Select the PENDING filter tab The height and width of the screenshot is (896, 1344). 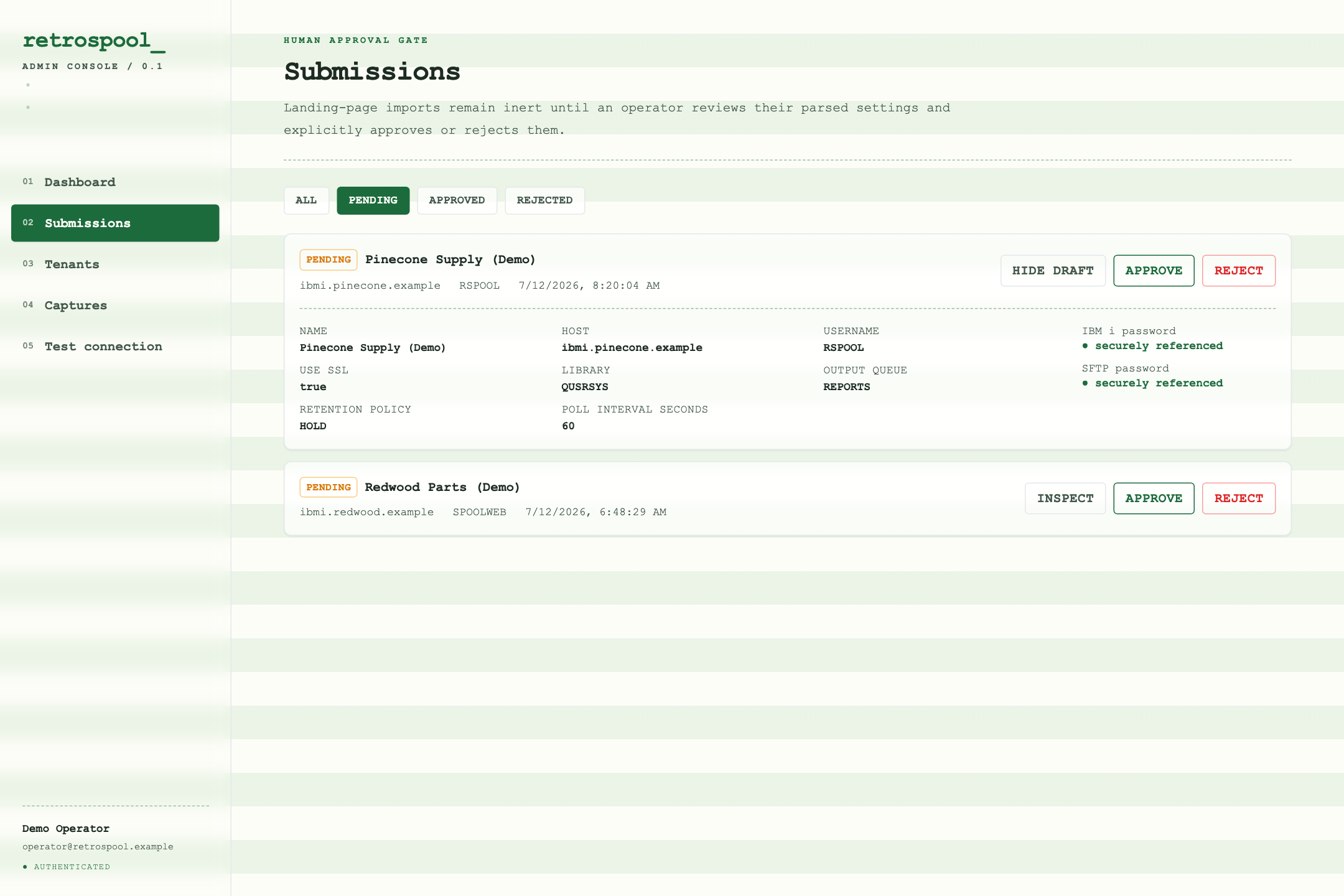click(x=373, y=200)
